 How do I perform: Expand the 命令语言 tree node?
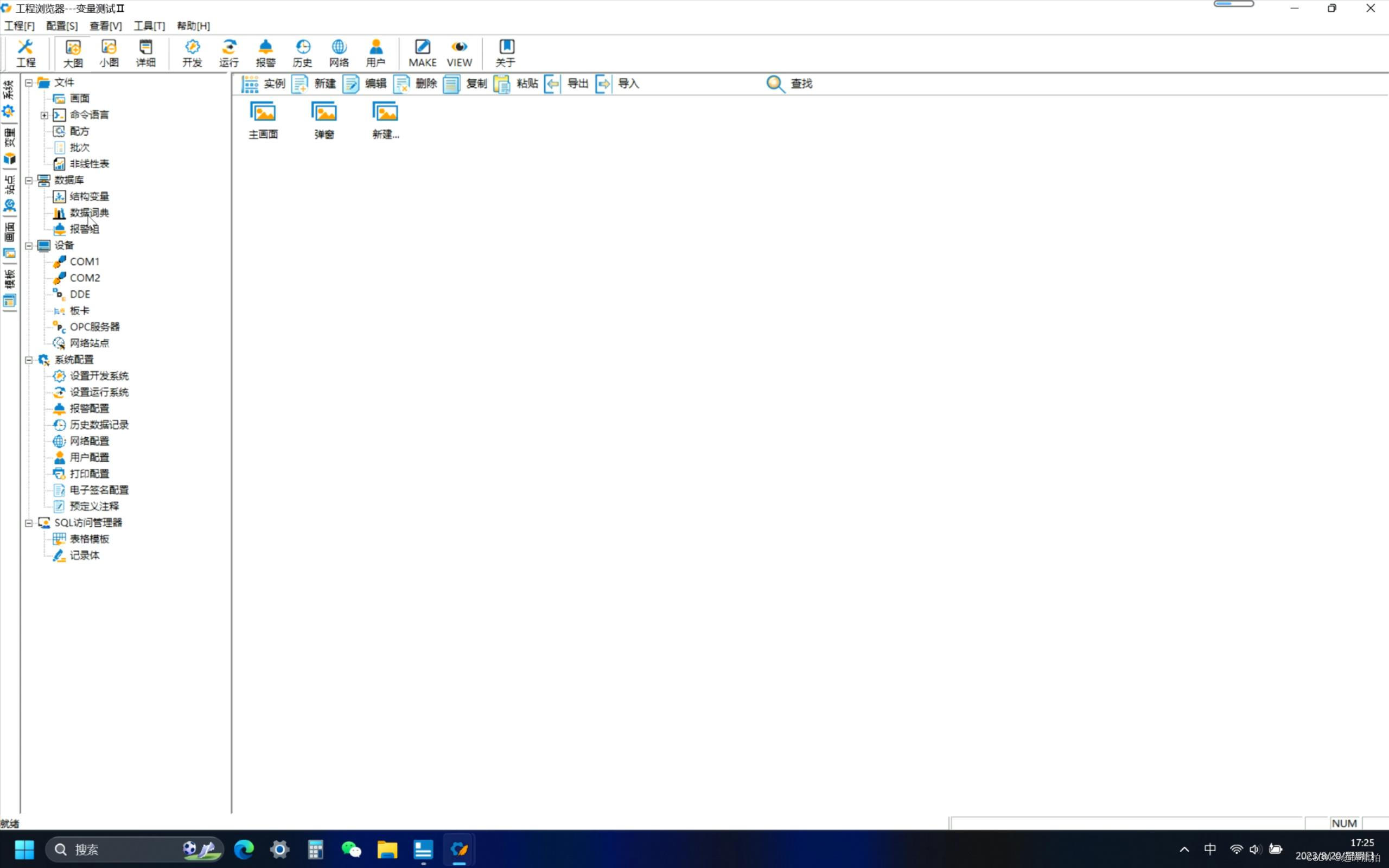coord(44,116)
